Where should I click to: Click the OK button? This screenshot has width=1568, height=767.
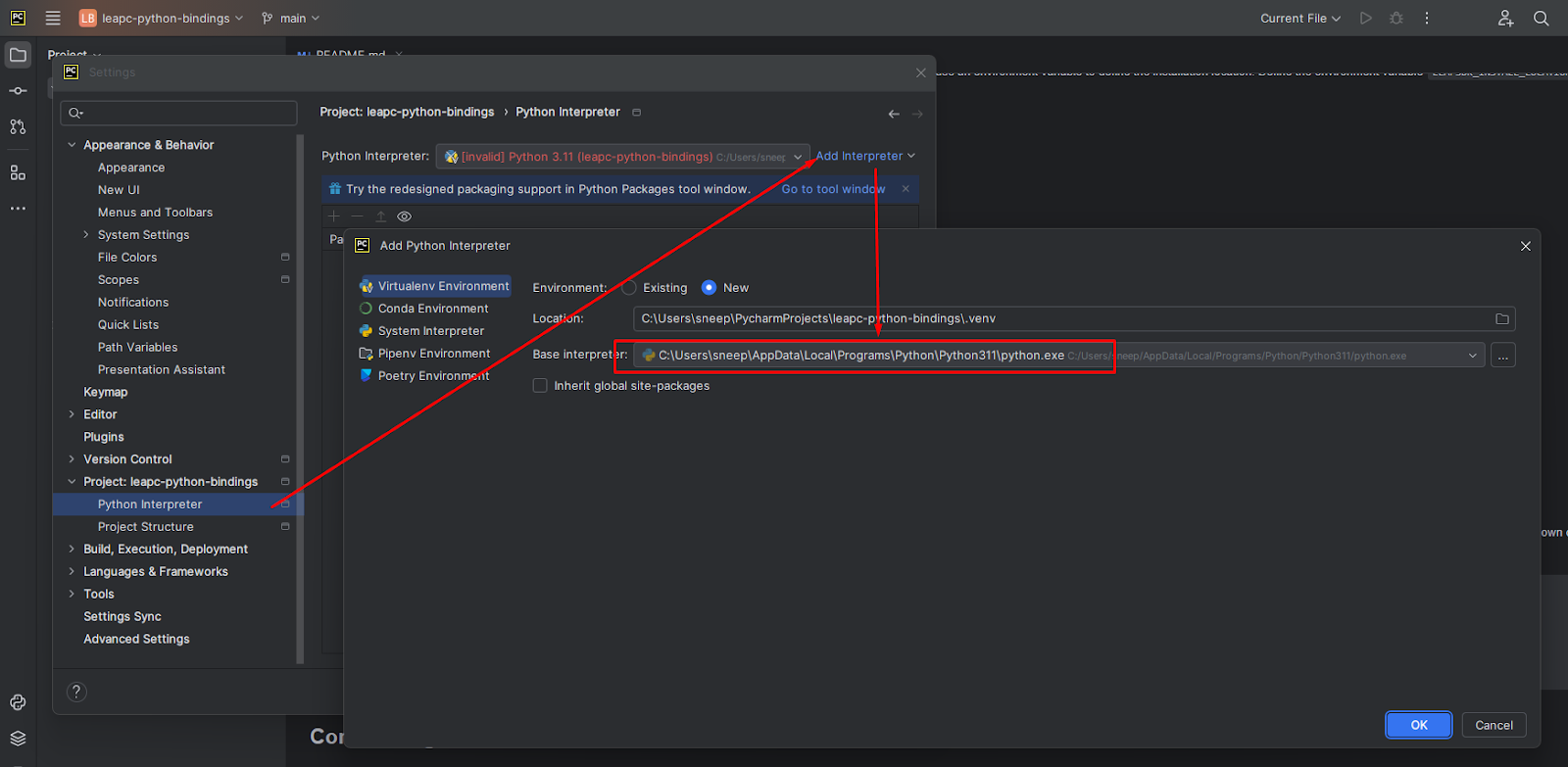tap(1418, 725)
